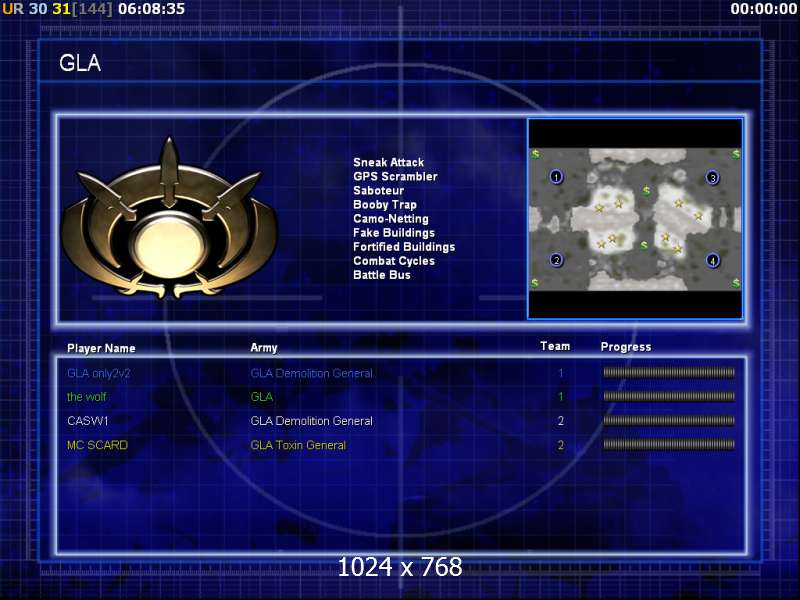
Task: Select start position 1 on the minimap
Action: pyautogui.click(x=556, y=177)
